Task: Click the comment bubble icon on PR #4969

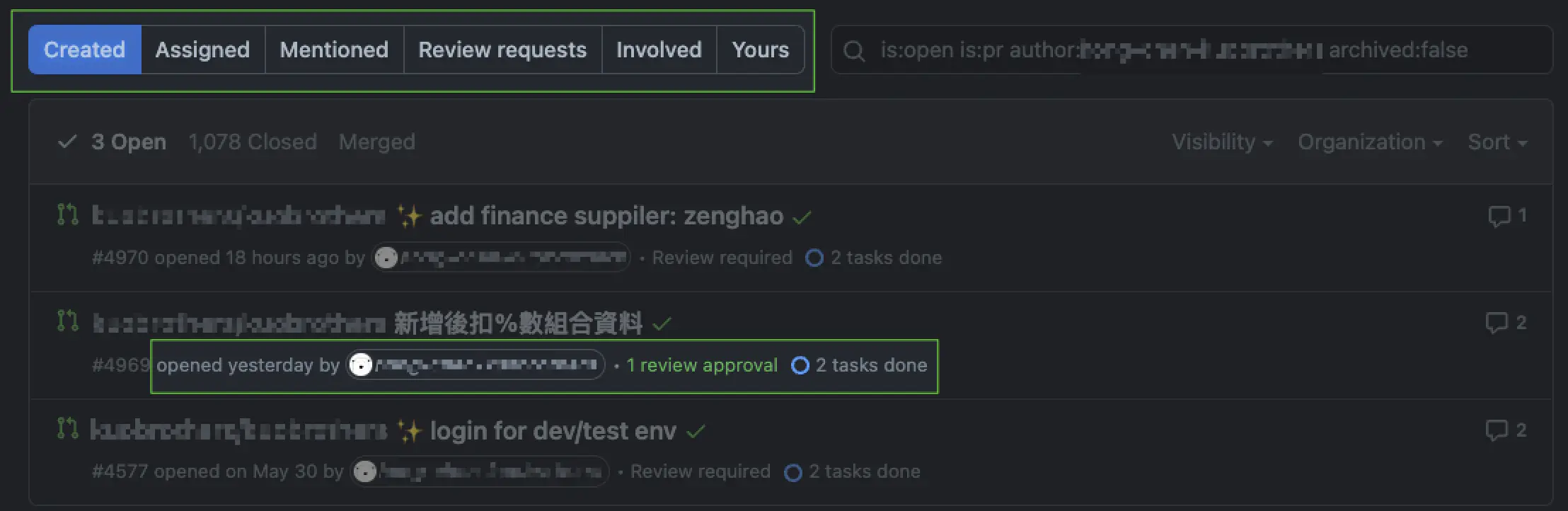Action: (1499, 323)
